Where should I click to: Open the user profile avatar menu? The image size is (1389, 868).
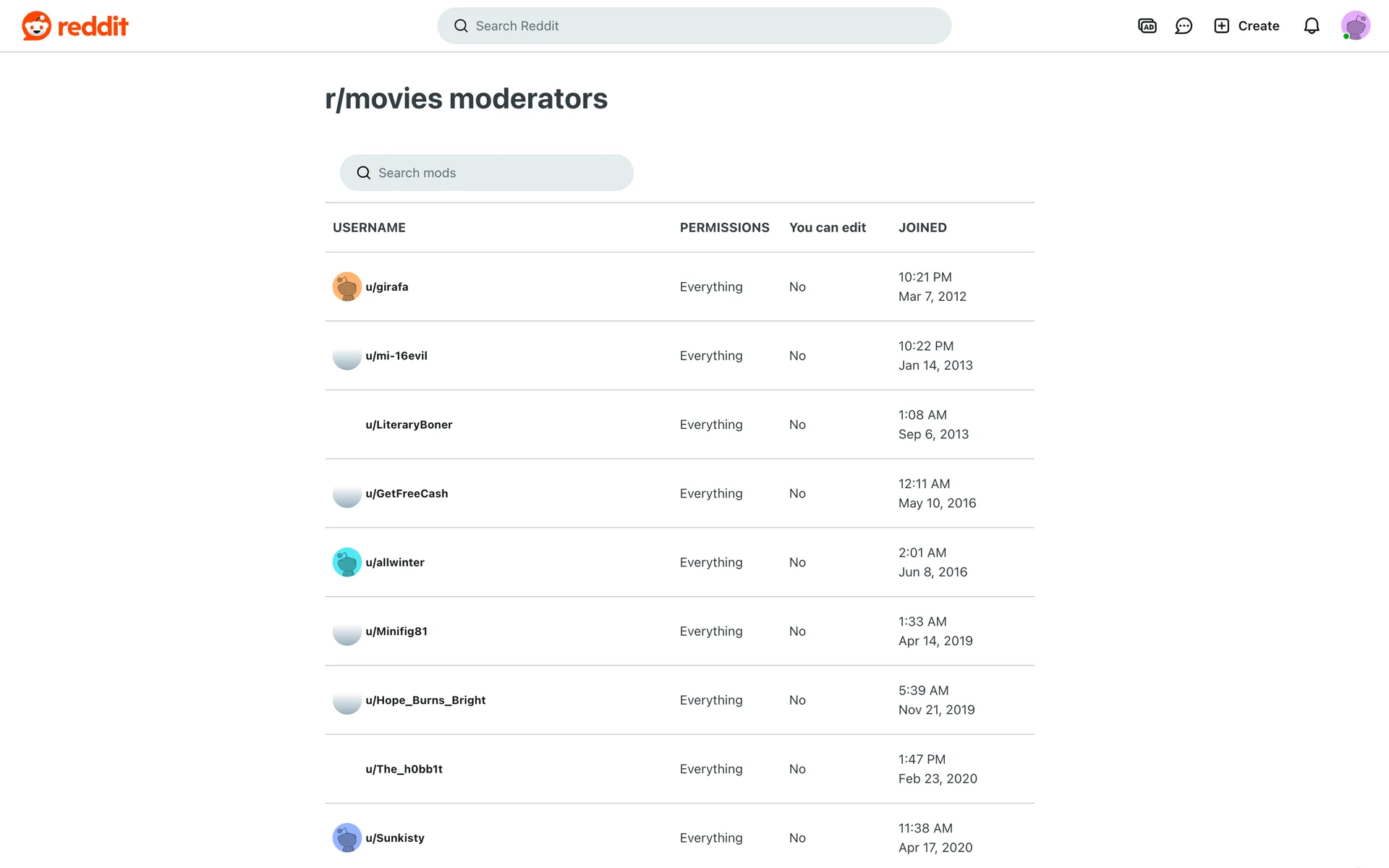[1355, 26]
